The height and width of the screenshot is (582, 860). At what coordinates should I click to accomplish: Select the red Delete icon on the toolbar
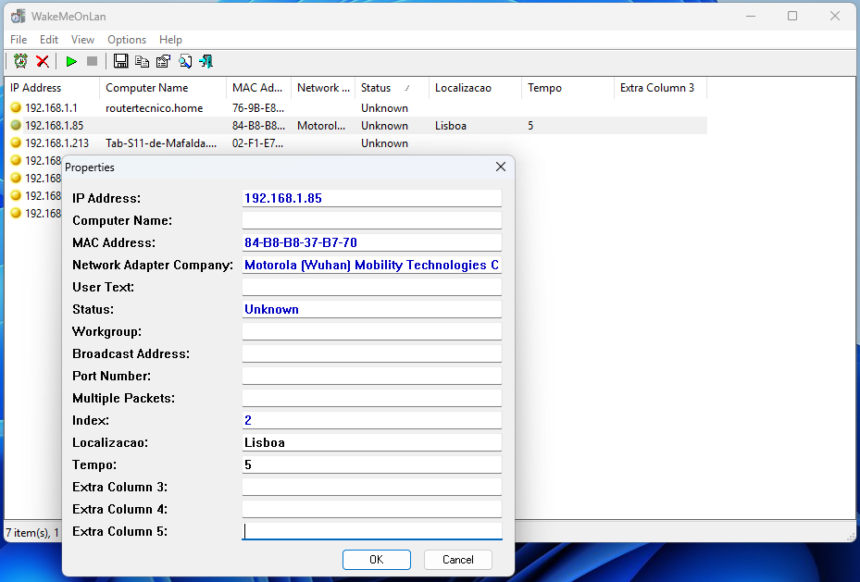click(x=43, y=61)
